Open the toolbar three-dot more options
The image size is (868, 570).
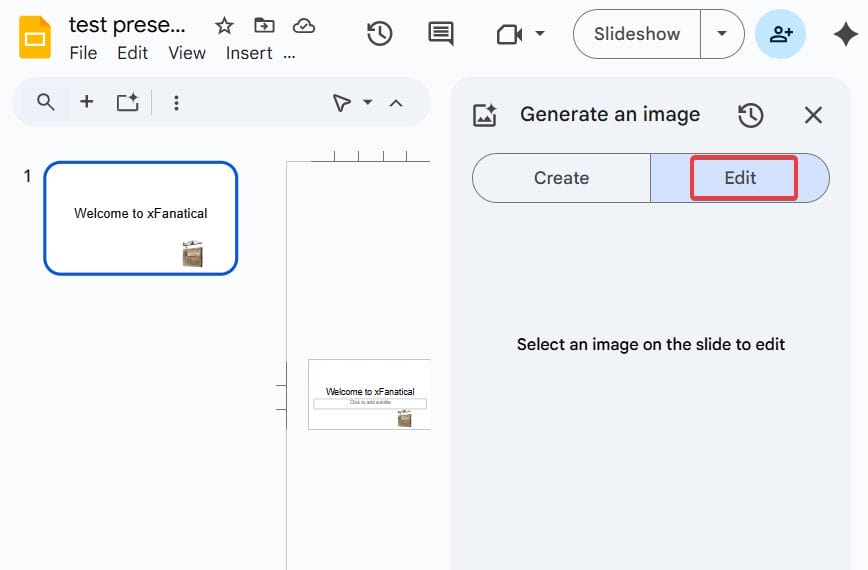click(x=176, y=102)
